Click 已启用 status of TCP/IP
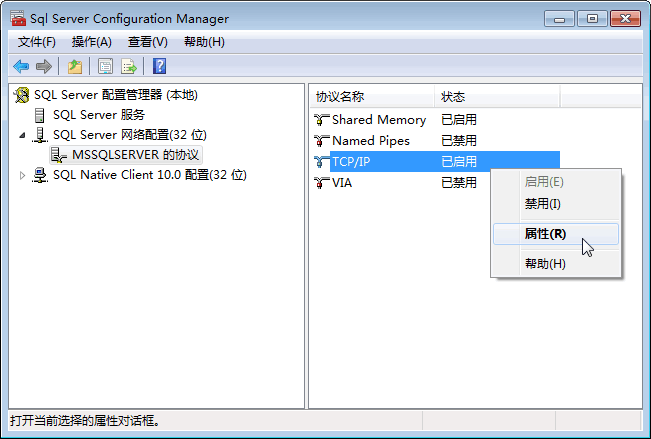Screen dimensions: 651x439 coord(459,162)
